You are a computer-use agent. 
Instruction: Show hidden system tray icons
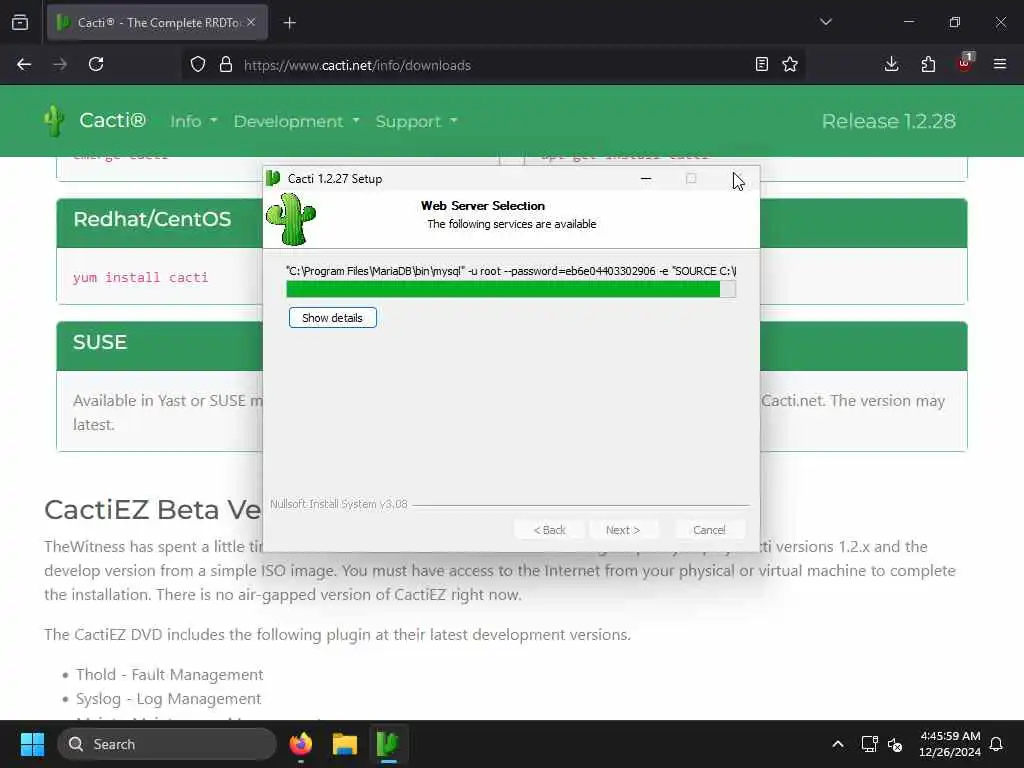(x=838, y=744)
